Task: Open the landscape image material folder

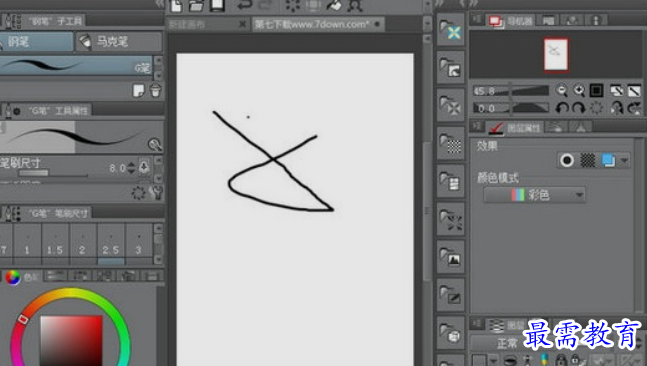Action: click(451, 257)
